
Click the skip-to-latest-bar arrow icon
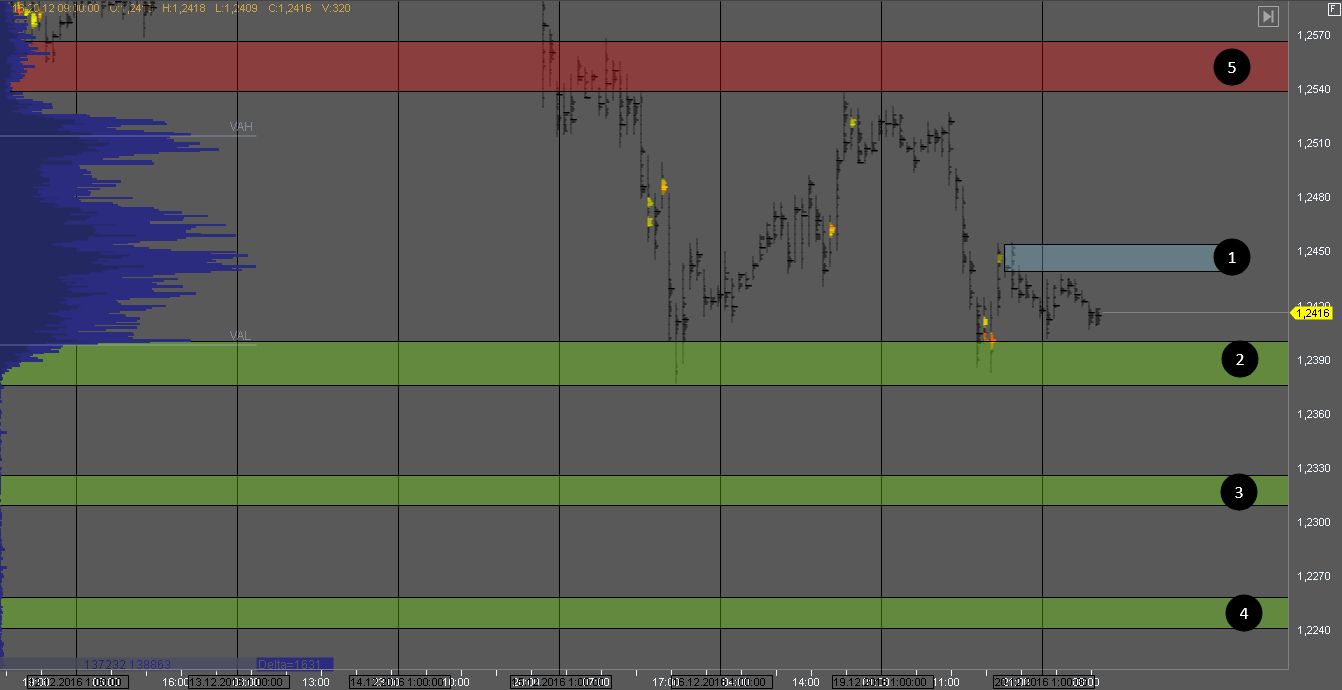click(1268, 16)
